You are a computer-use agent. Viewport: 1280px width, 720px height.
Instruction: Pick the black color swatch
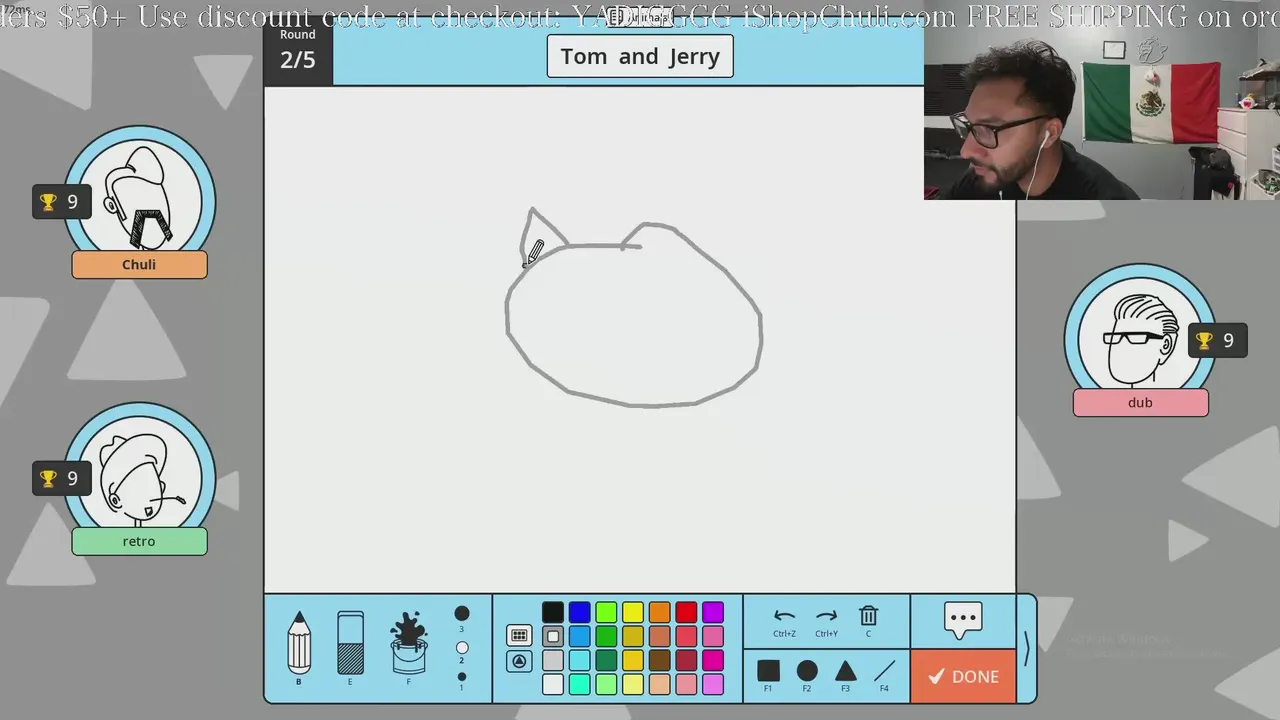(553, 612)
